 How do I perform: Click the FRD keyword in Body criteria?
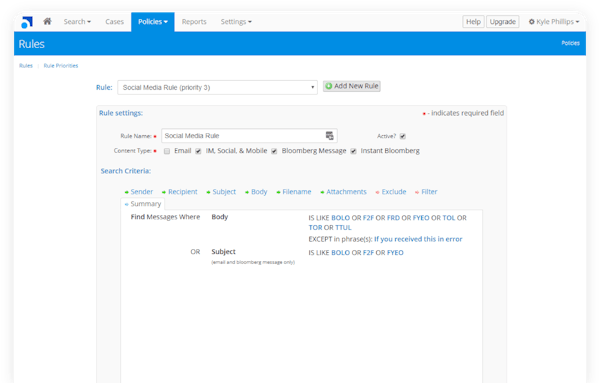point(393,218)
